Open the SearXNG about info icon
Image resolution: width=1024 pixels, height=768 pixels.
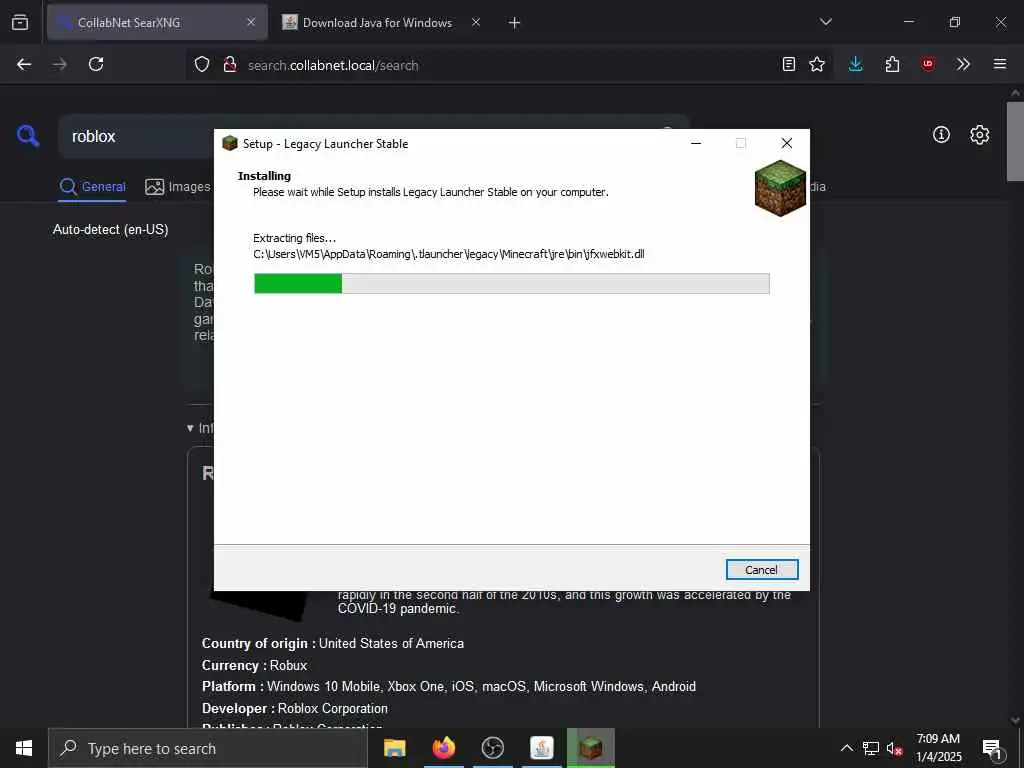pos(941,135)
